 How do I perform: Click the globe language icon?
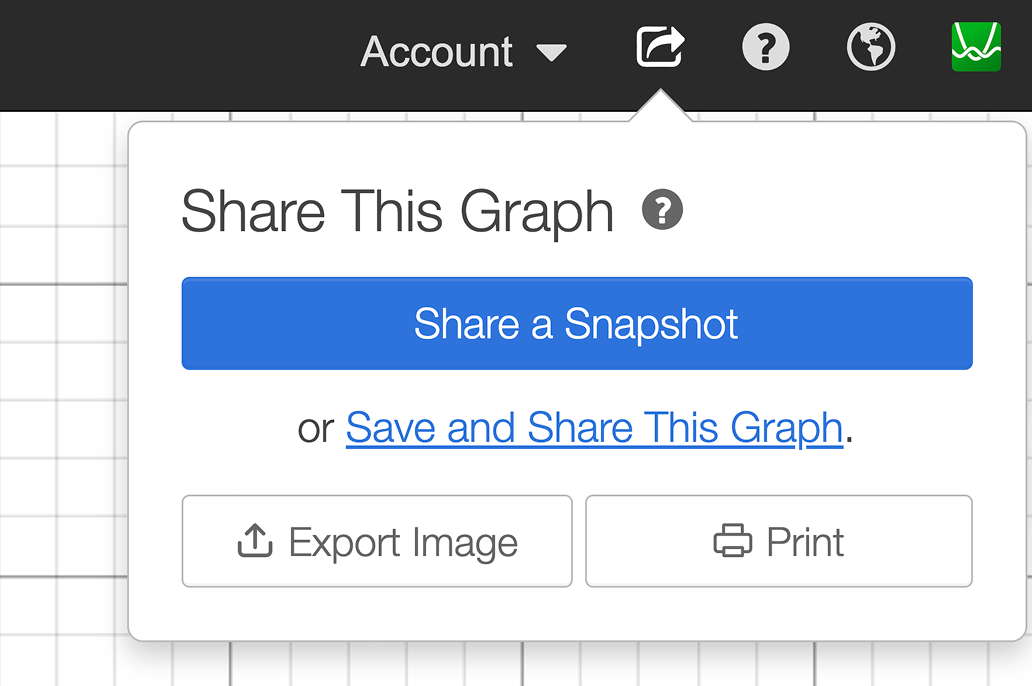[870, 48]
